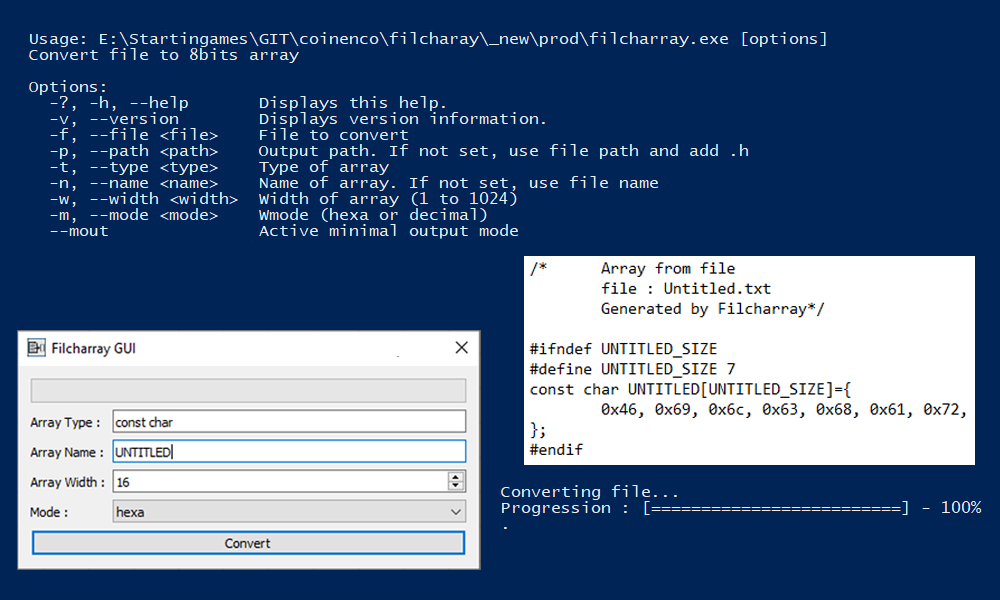Click the Convert button
This screenshot has width=1000, height=600.
coord(248,543)
